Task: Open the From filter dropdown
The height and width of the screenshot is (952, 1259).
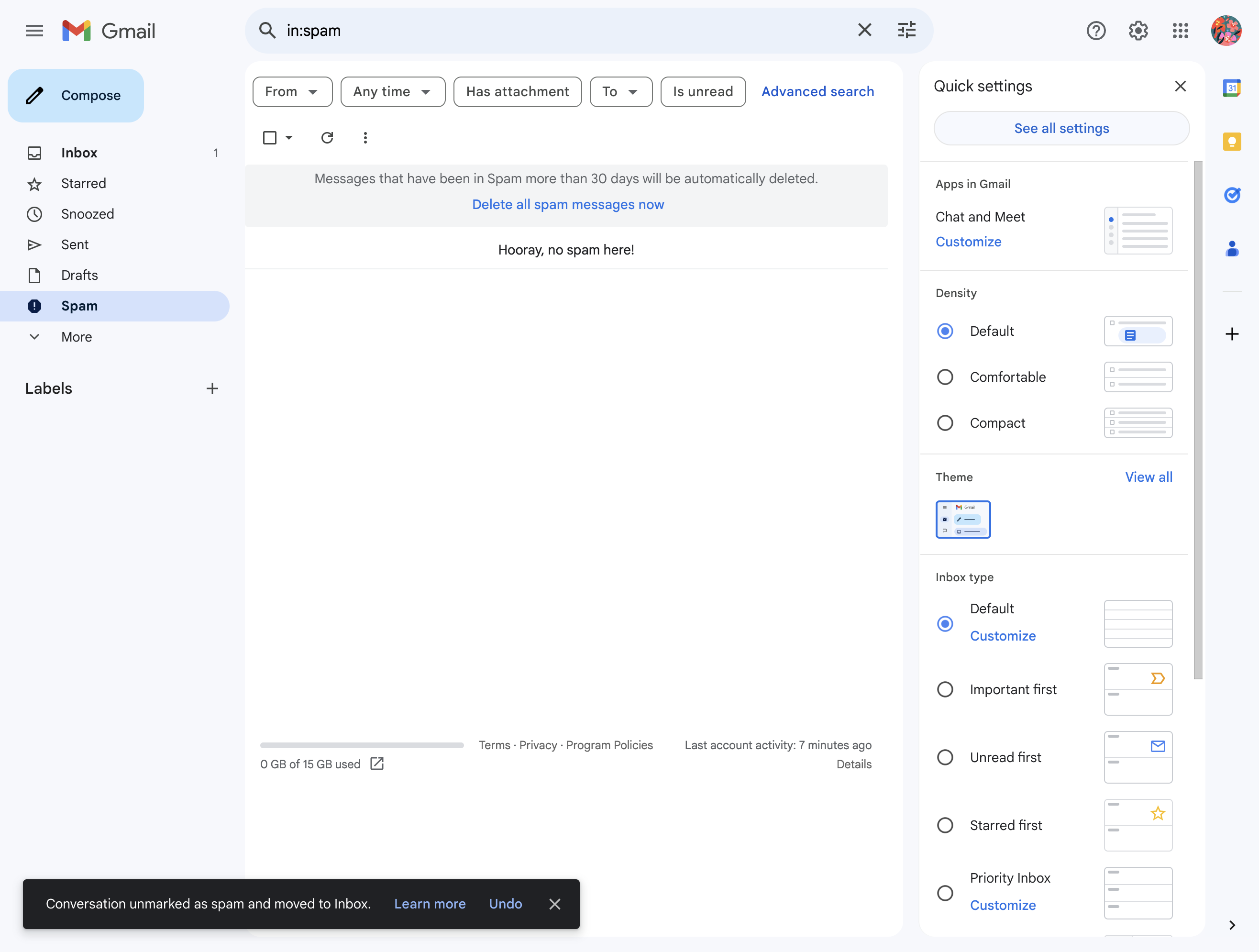Action: coord(292,92)
